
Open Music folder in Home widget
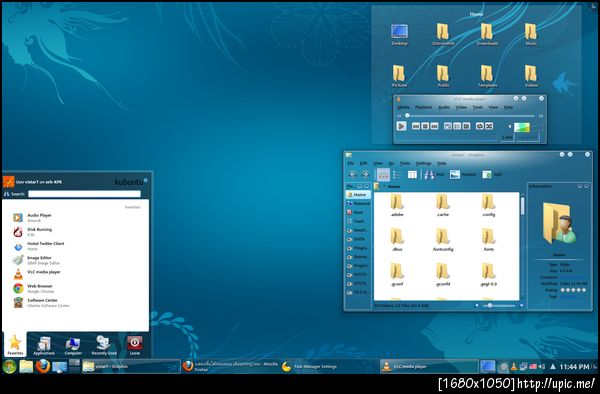[x=531, y=34]
